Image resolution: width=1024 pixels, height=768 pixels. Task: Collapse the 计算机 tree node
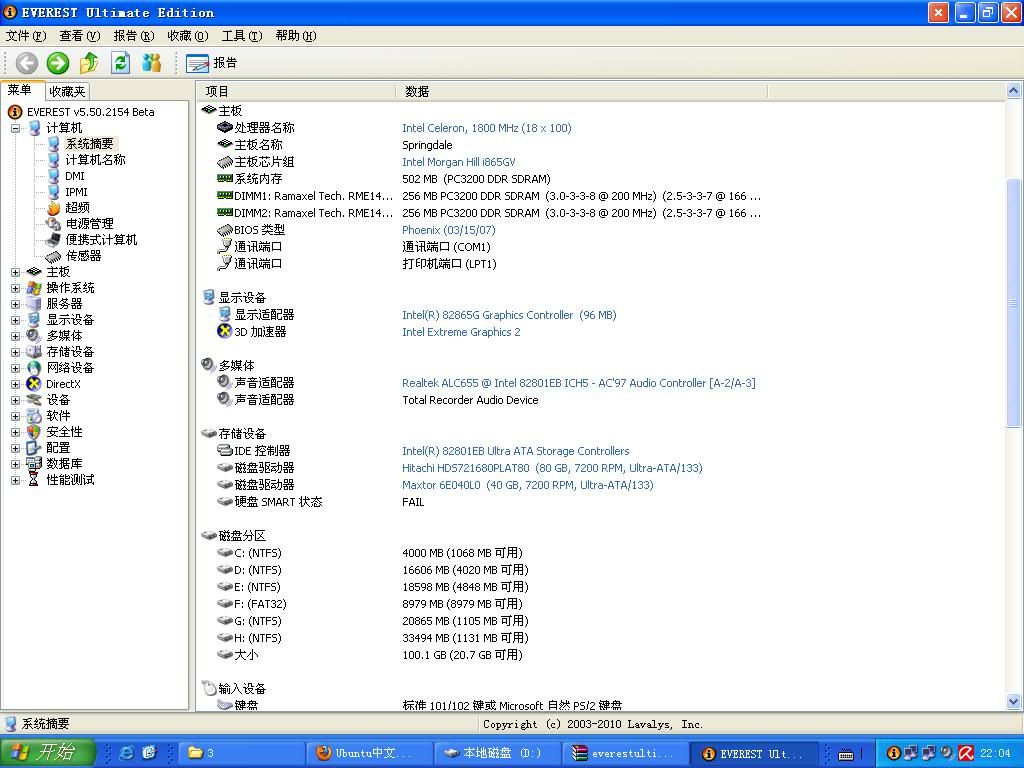point(15,128)
